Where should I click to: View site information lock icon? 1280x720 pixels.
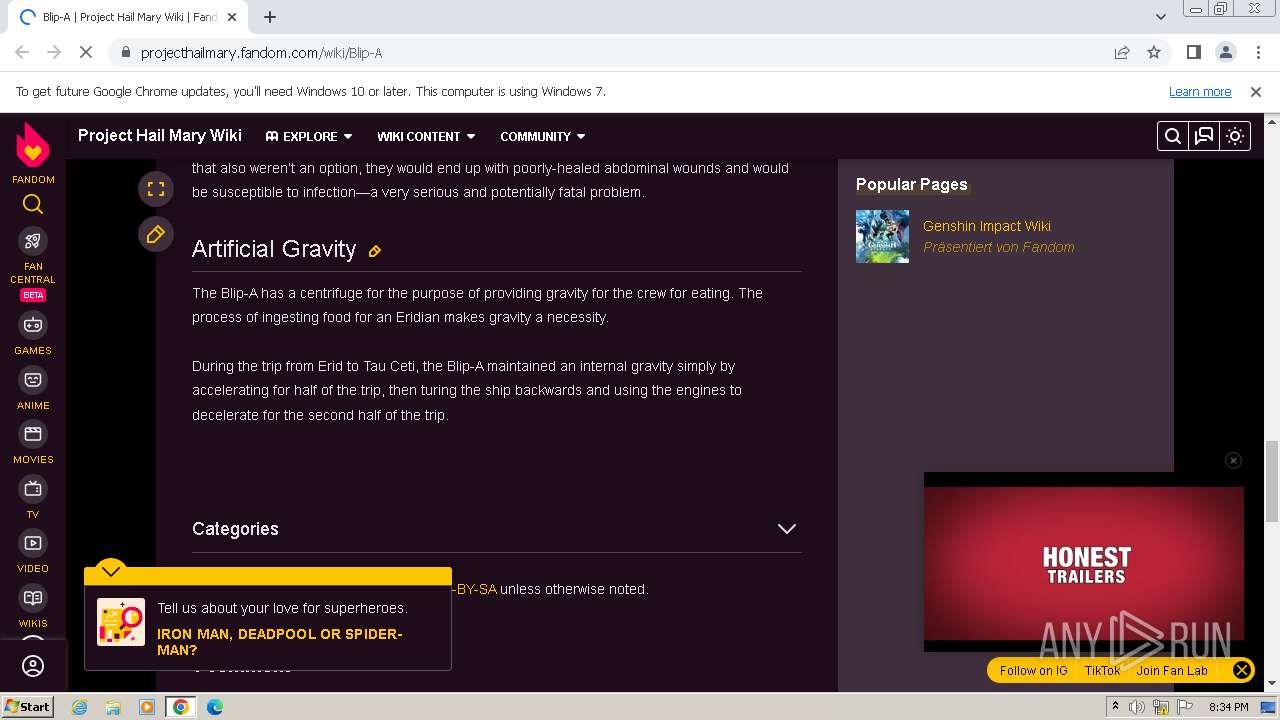tap(125, 52)
